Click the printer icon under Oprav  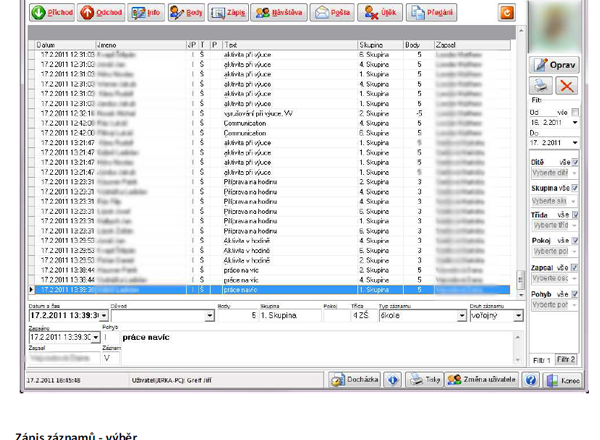point(540,86)
